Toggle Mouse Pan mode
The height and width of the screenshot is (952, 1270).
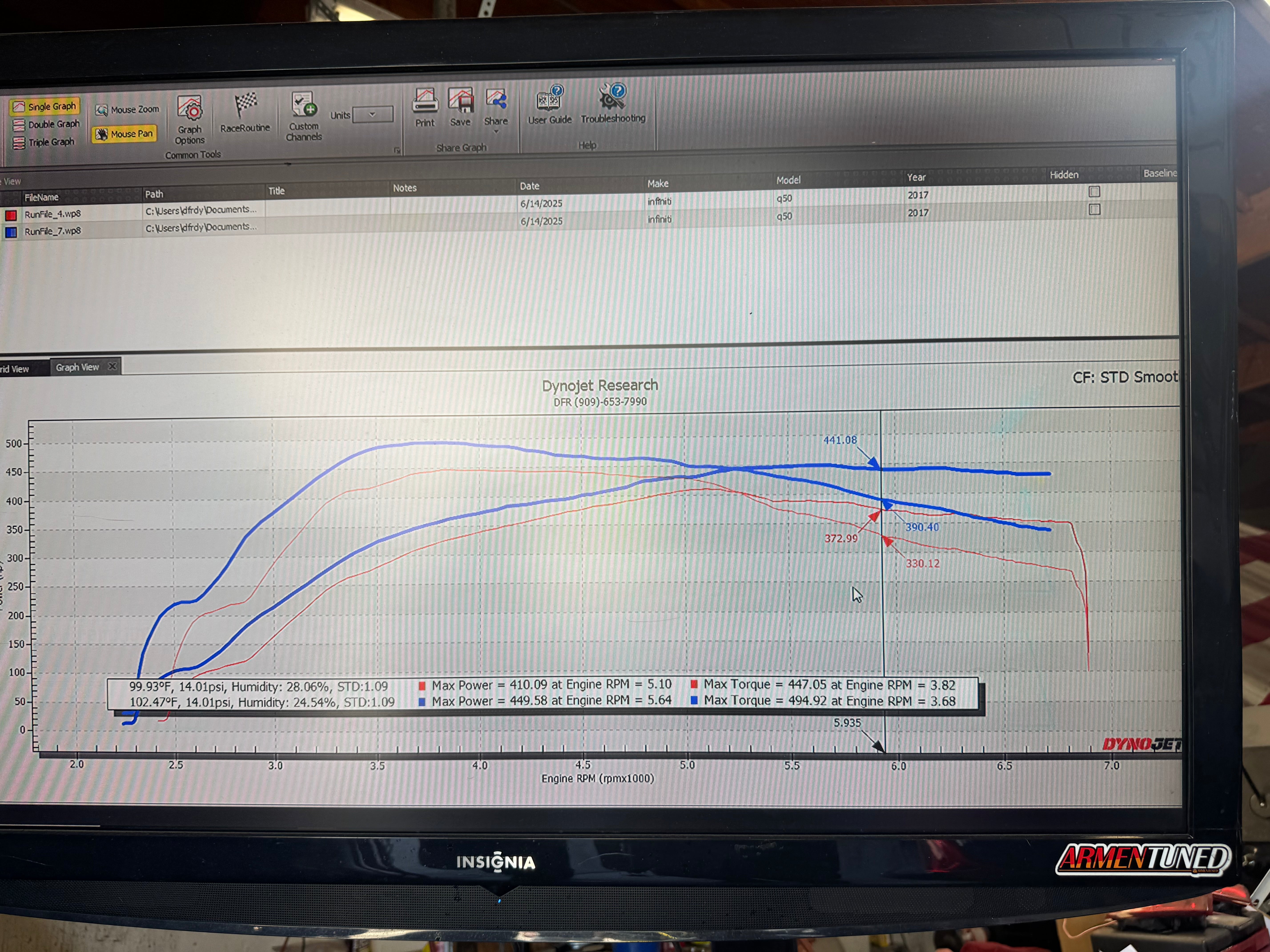[x=125, y=134]
